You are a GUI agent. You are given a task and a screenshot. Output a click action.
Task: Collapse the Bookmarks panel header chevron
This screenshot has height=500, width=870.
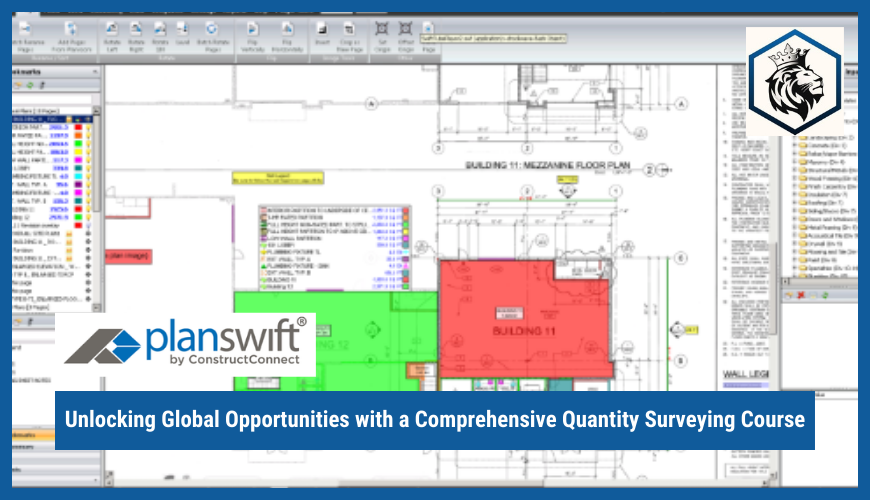(95, 72)
